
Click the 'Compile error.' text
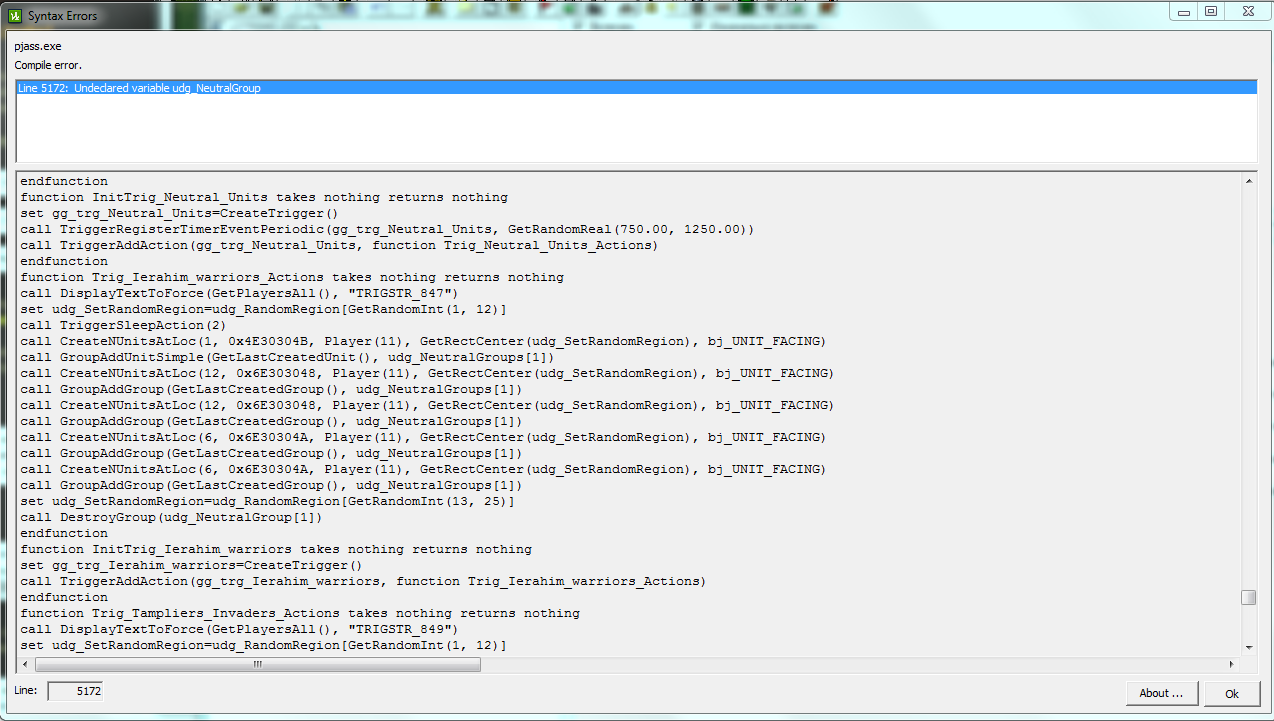[x=48, y=65]
